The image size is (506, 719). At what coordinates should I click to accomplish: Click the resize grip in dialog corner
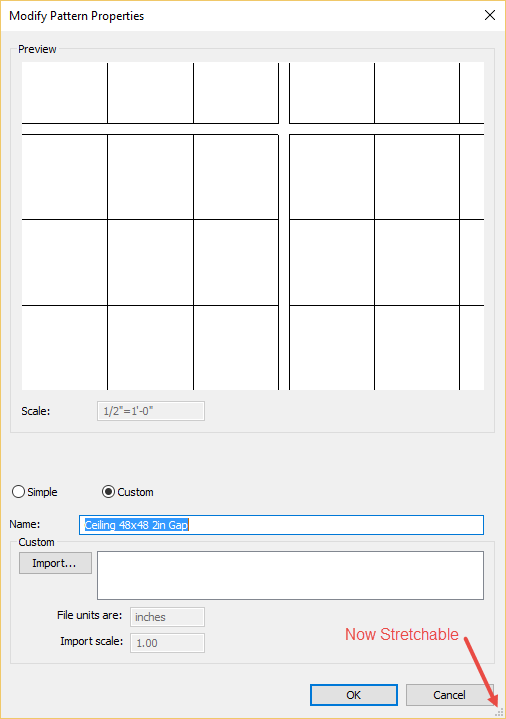pos(499,712)
